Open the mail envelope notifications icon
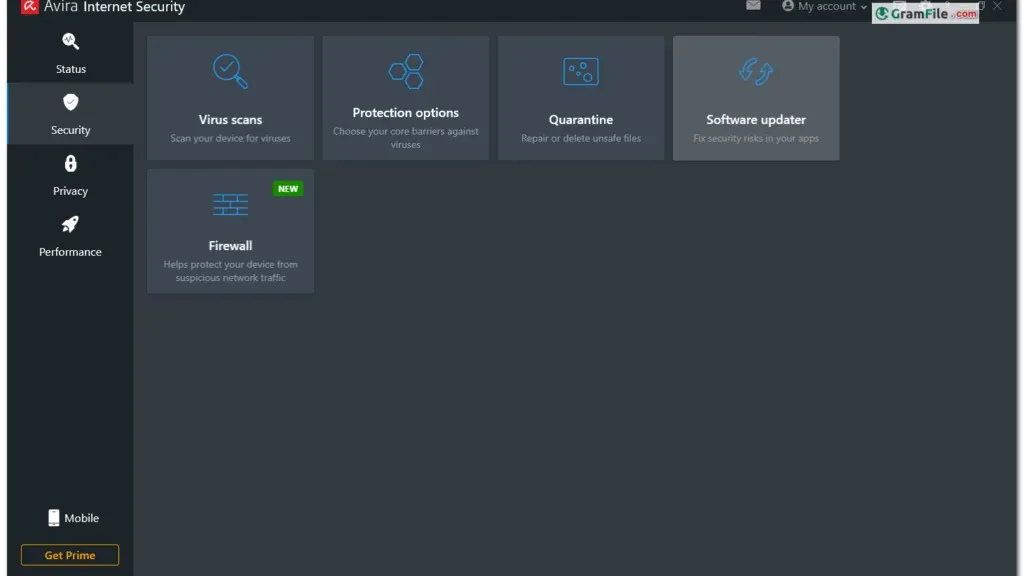Screen dimensions: 1024x576 [x=753, y=5]
